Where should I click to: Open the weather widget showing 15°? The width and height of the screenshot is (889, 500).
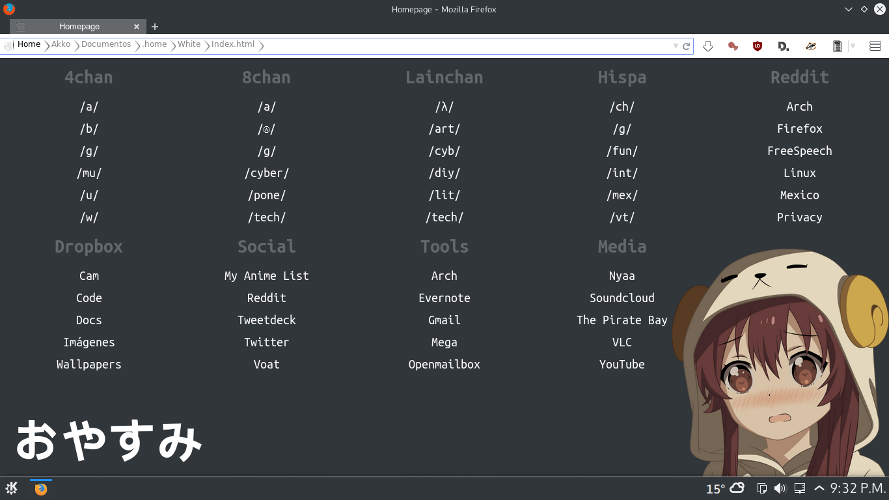coord(725,488)
